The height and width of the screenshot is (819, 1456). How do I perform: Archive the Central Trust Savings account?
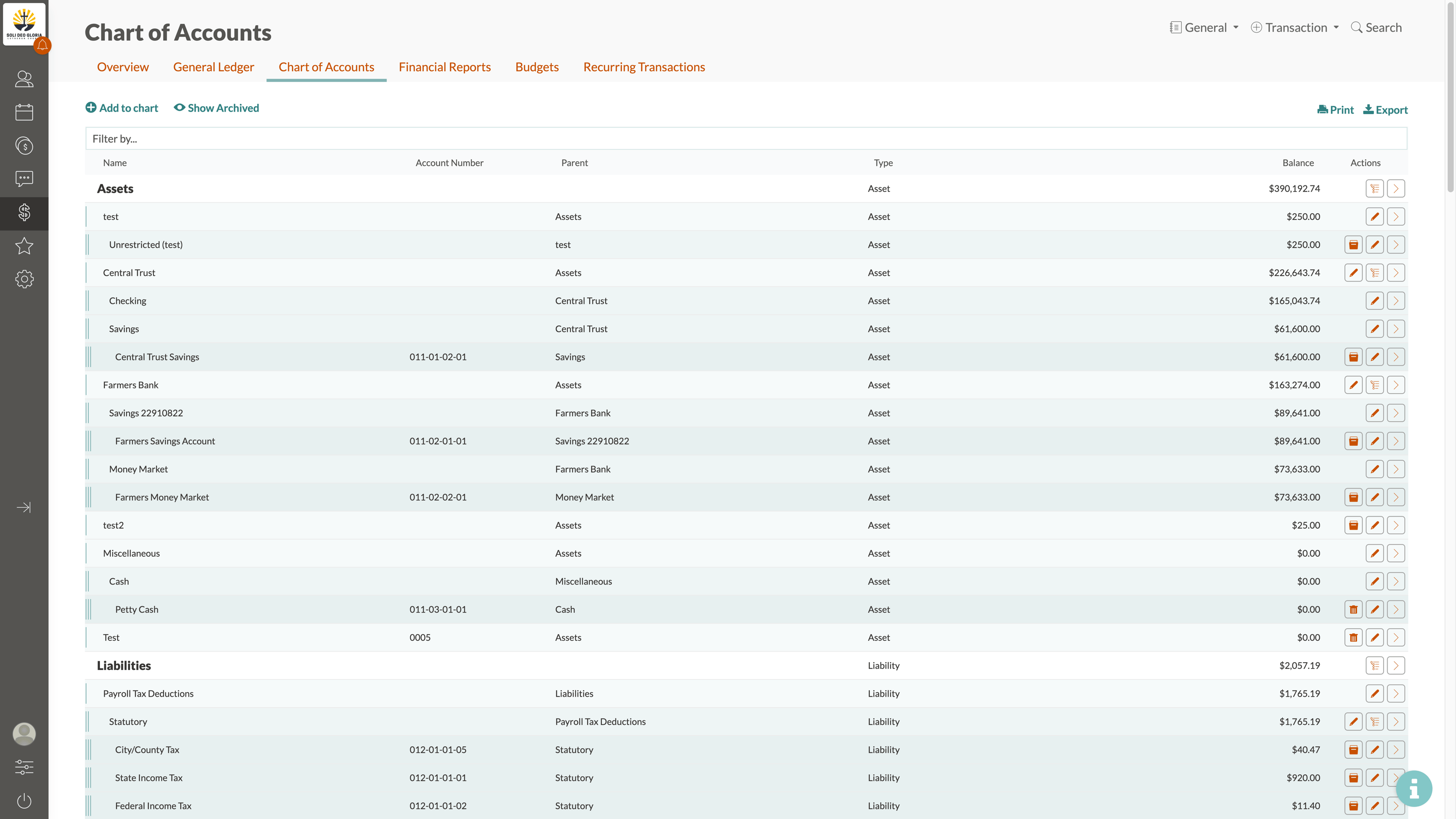click(x=1353, y=357)
